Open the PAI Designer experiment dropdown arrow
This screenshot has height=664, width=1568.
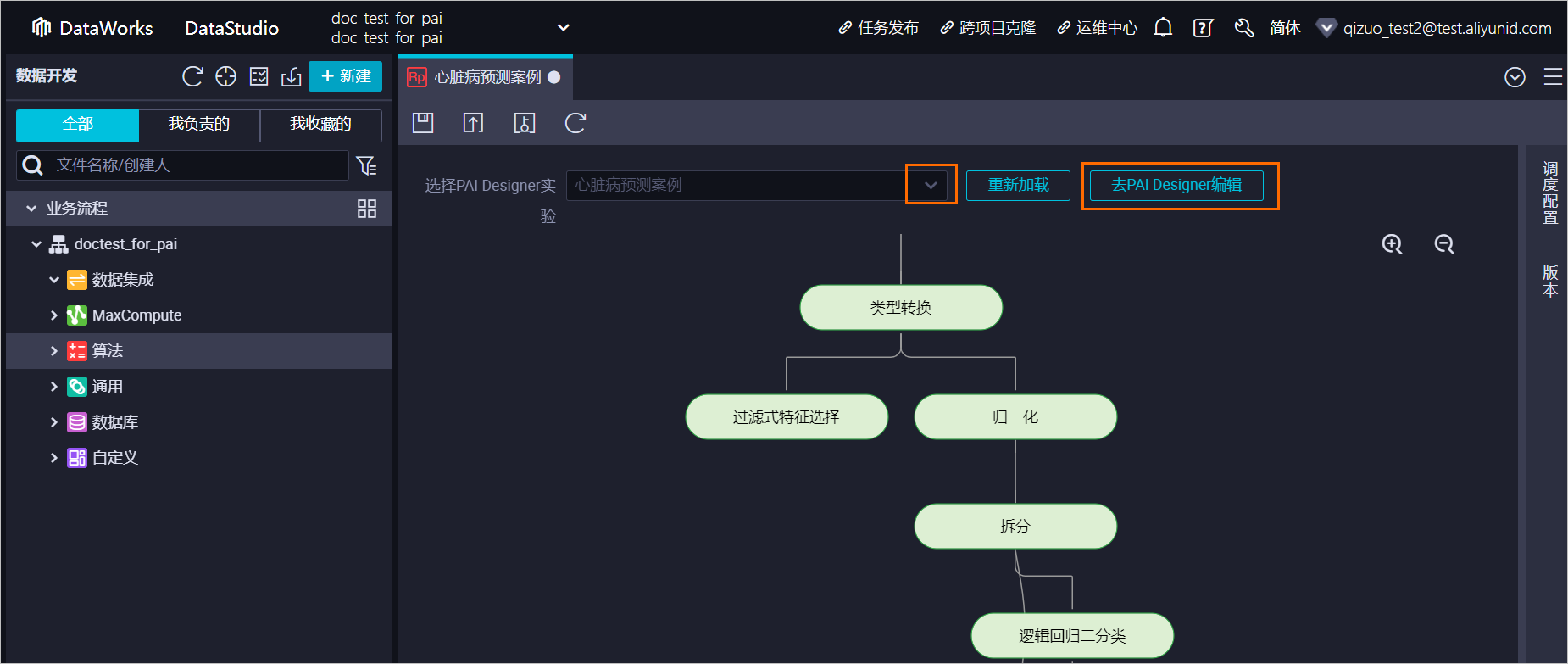tap(931, 185)
